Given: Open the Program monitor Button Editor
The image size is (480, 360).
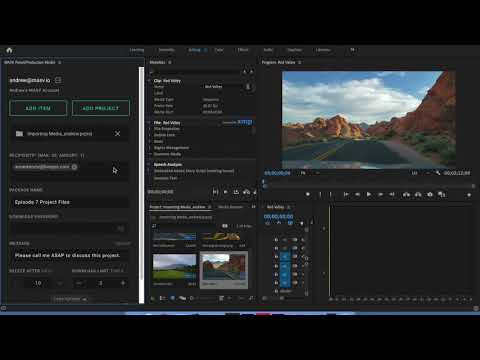Looking at the screenshot, I should click(469, 195).
